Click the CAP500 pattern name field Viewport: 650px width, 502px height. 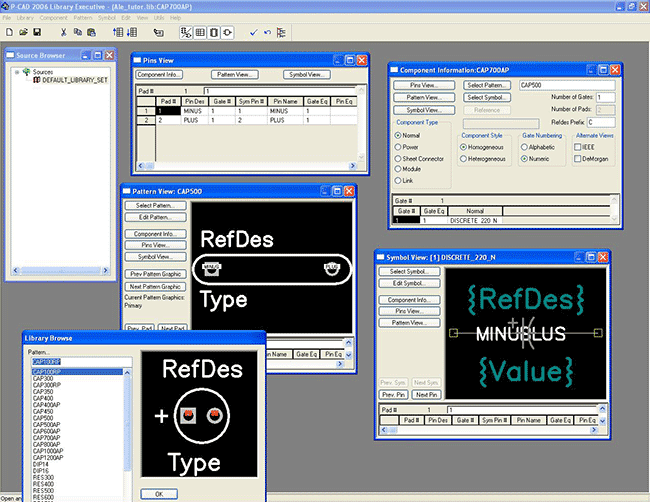pyautogui.click(x=567, y=85)
